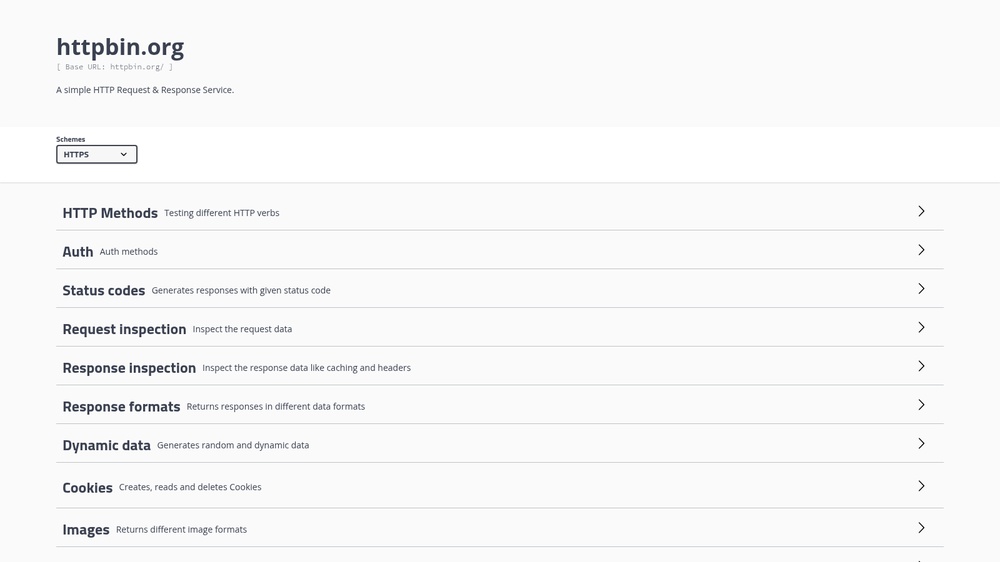Click 'Auth methods' description
The width and height of the screenshot is (1000, 562).
(128, 251)
